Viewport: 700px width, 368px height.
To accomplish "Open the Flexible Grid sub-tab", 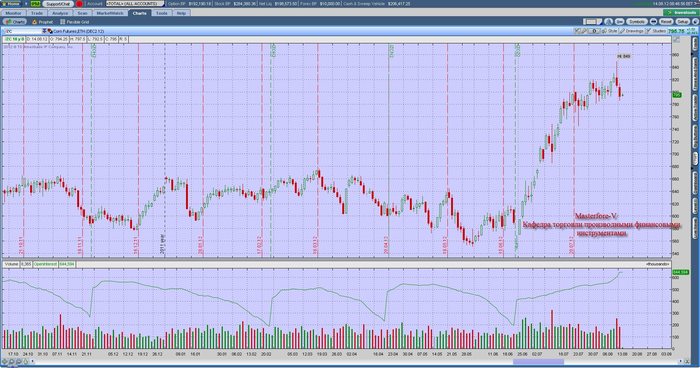I will [75, 21].
